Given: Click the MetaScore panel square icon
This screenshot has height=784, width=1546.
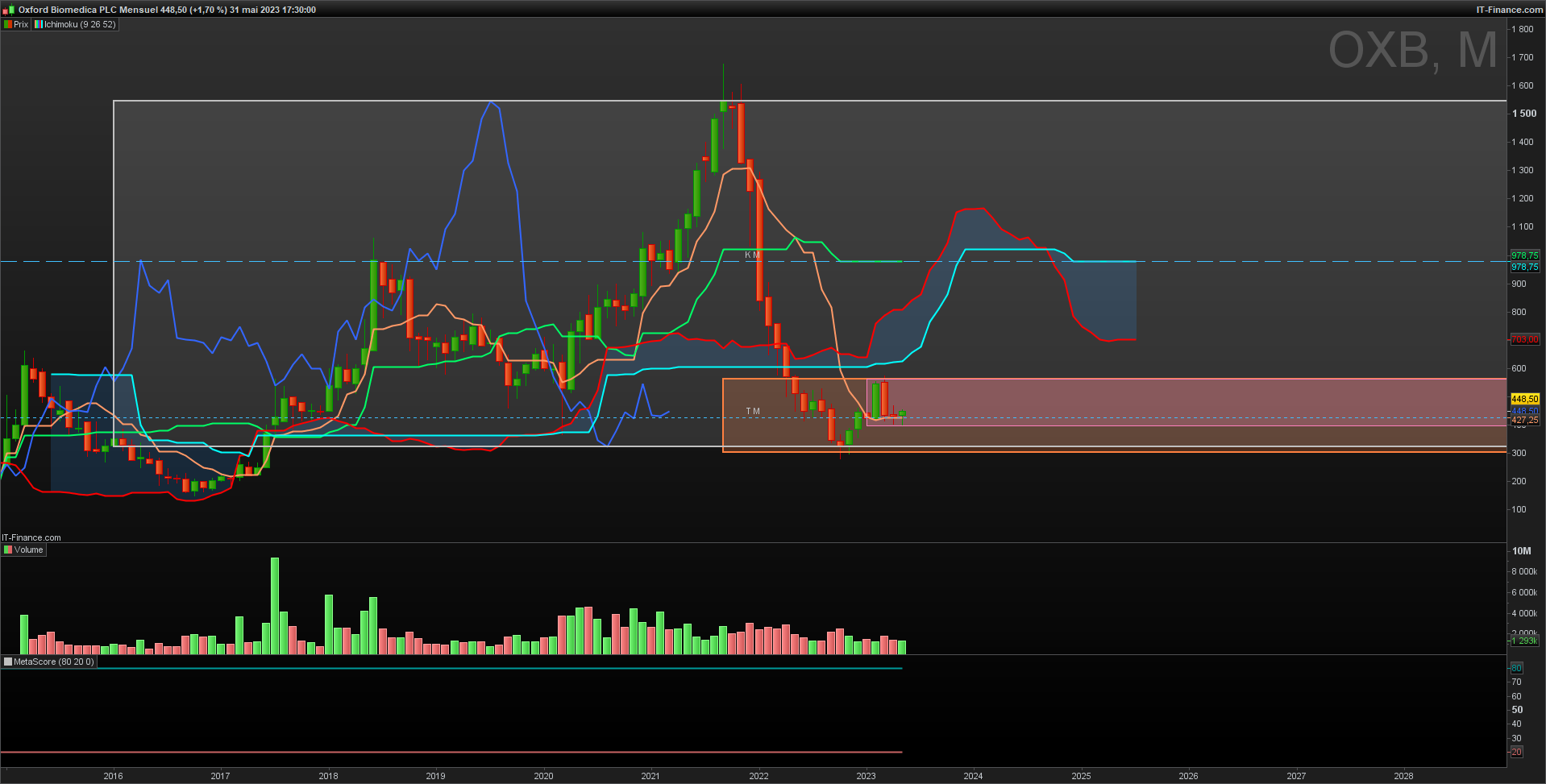Looking at the screenshot, I should 8,662.
